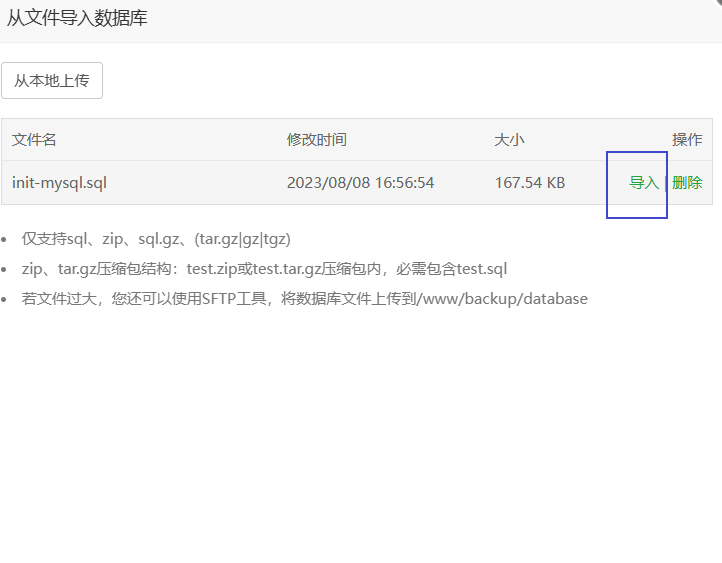Click the note starting with 若文件过大
Viewport: 722px width, 563px height.
pos(304,299)
